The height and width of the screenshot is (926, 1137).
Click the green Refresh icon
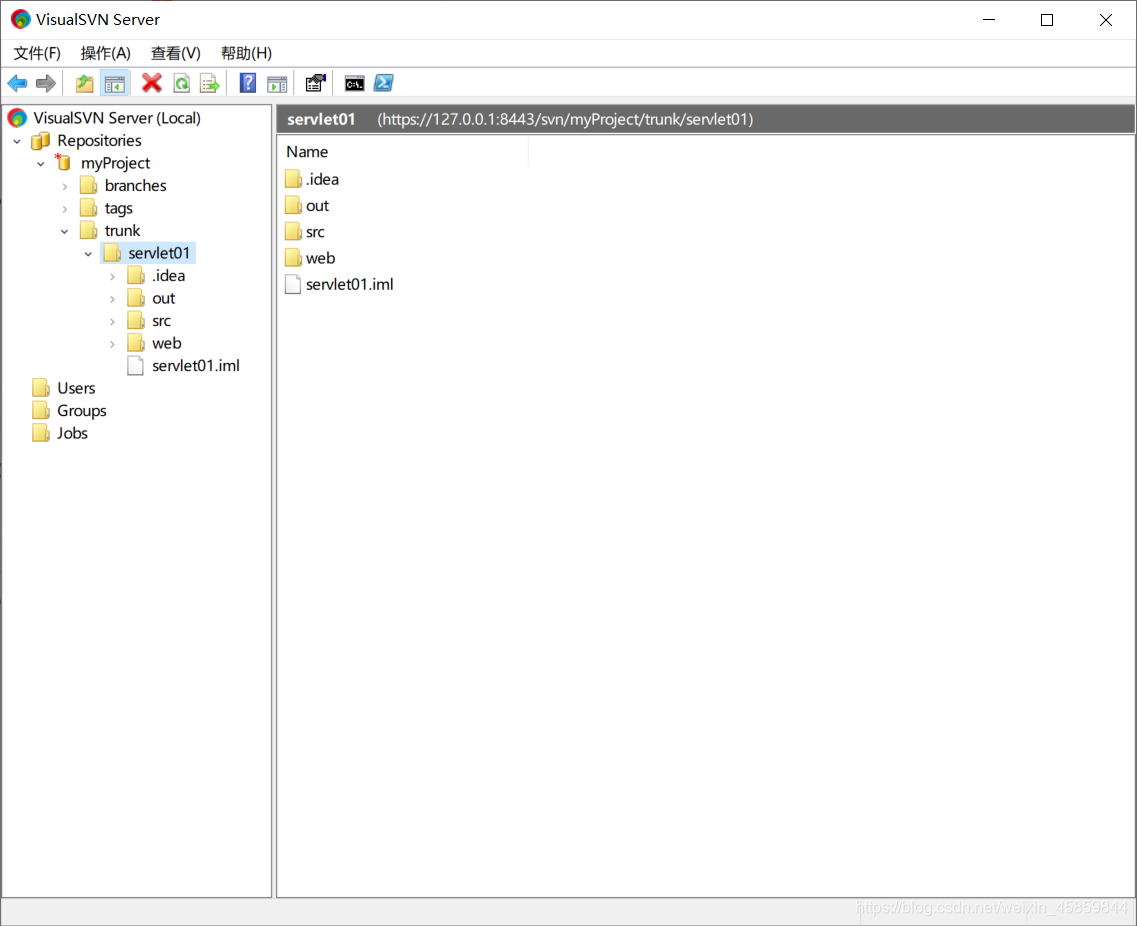coord(181,83)
